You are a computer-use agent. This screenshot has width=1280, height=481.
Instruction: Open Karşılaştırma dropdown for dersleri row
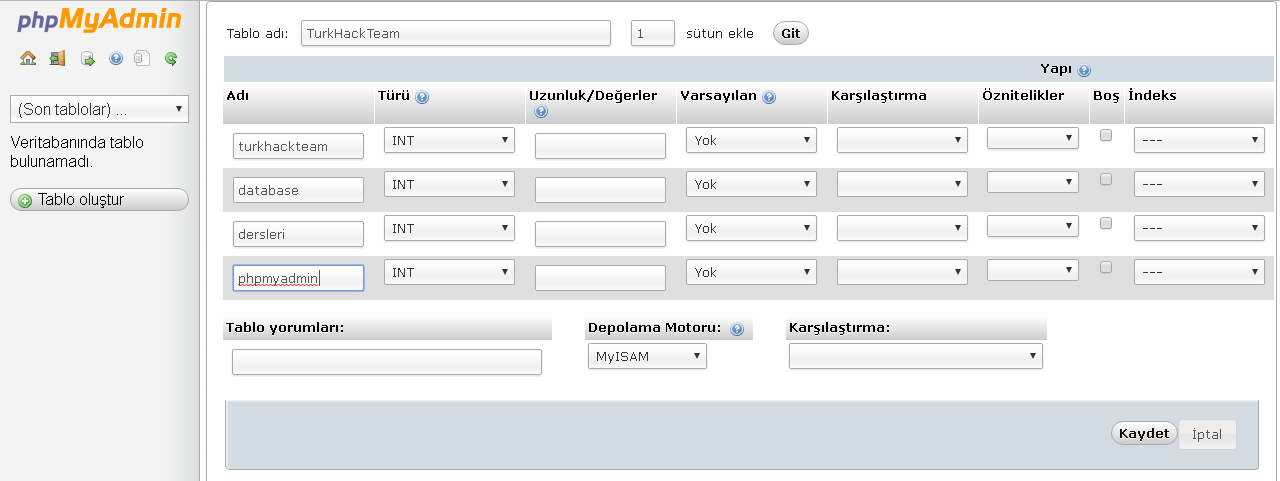click(902, 229)
